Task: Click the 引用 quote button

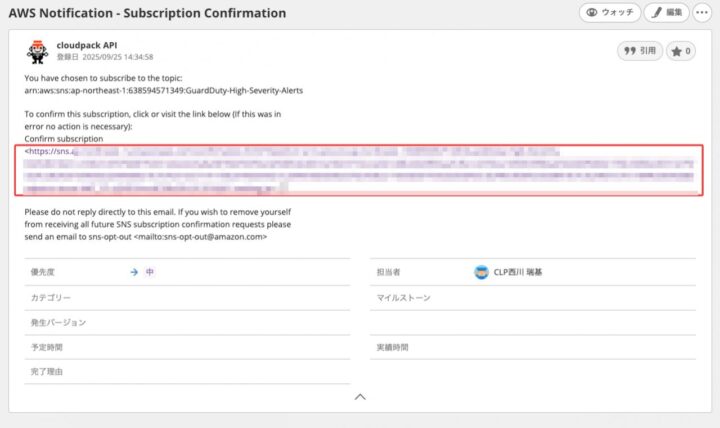Action: pyautogui.click(x=639, y=51)
